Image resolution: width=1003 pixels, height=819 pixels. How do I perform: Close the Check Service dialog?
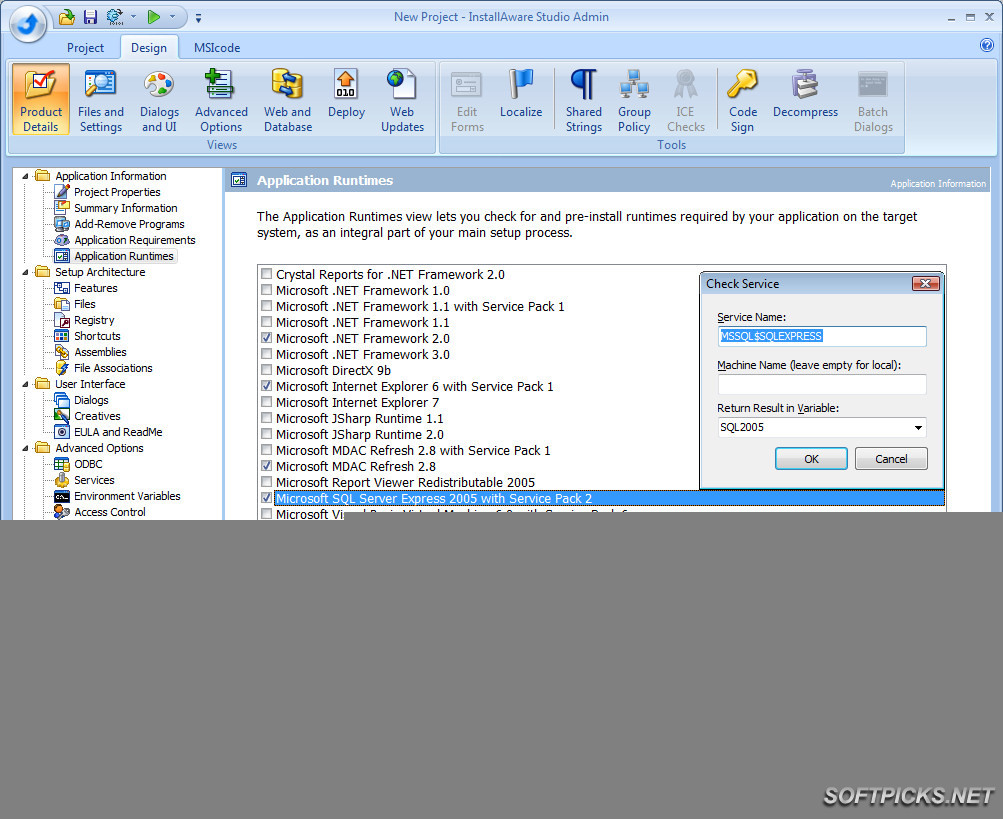[925, 283]
